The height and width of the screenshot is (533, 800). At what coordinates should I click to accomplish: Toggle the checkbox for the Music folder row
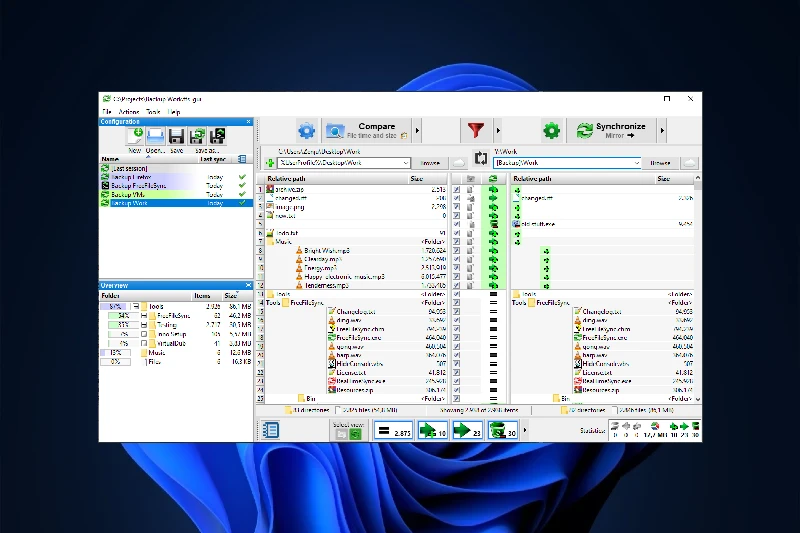point(456,241)
